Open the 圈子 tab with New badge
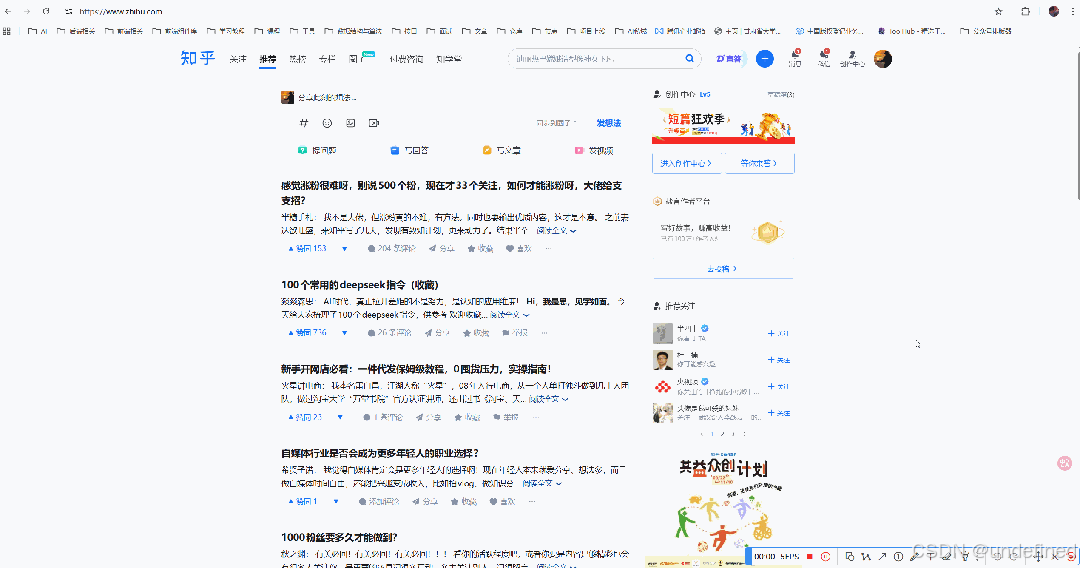 (361, 59)
